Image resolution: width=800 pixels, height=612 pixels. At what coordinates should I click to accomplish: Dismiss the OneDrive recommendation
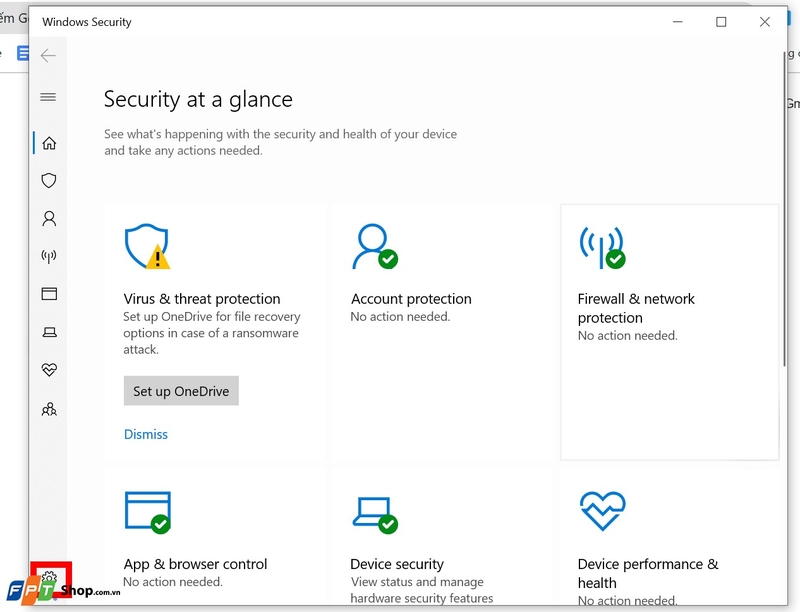(x=146, y=434)
